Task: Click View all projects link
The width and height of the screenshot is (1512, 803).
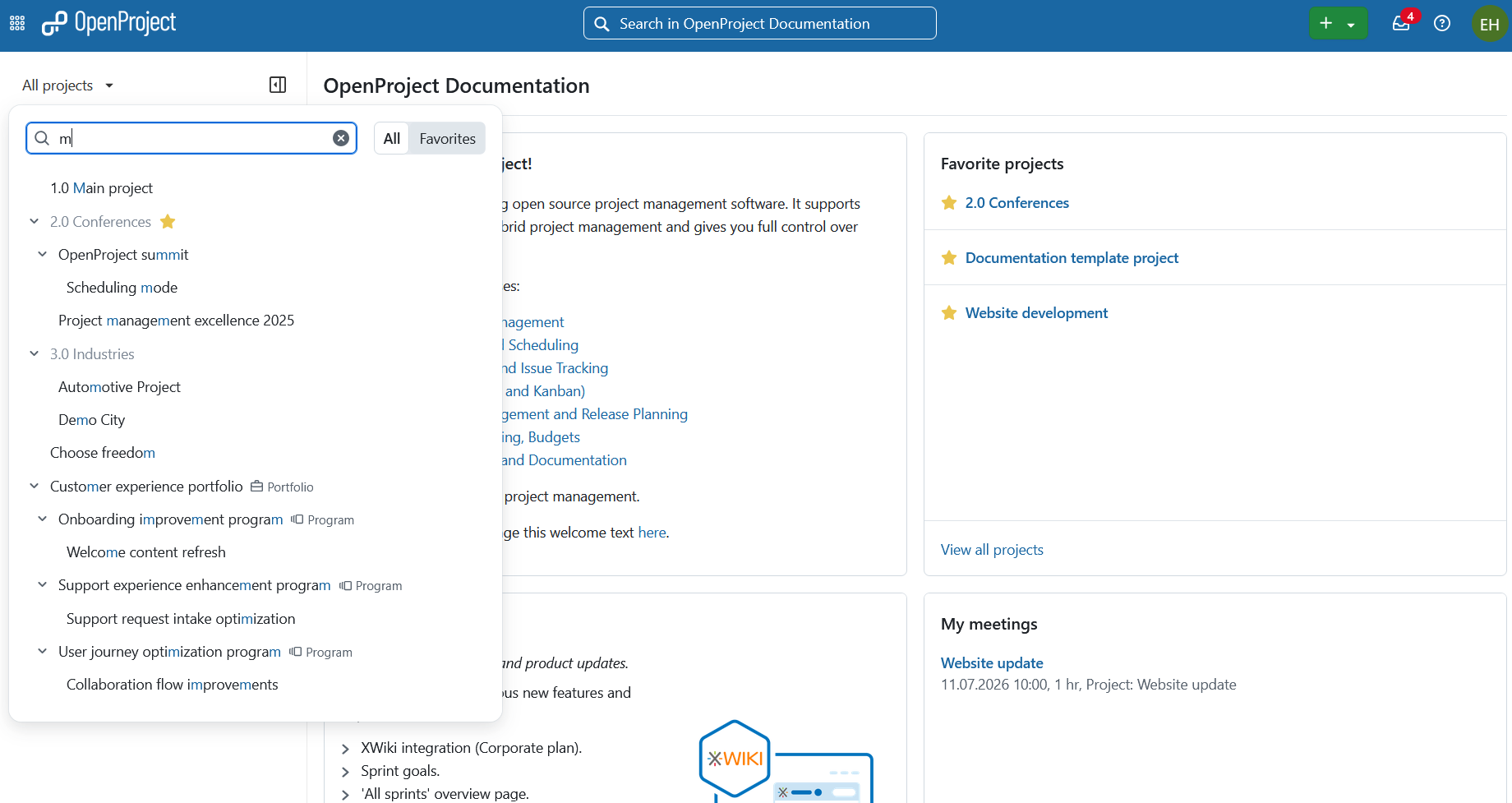Action: click(x=992, y=550)
